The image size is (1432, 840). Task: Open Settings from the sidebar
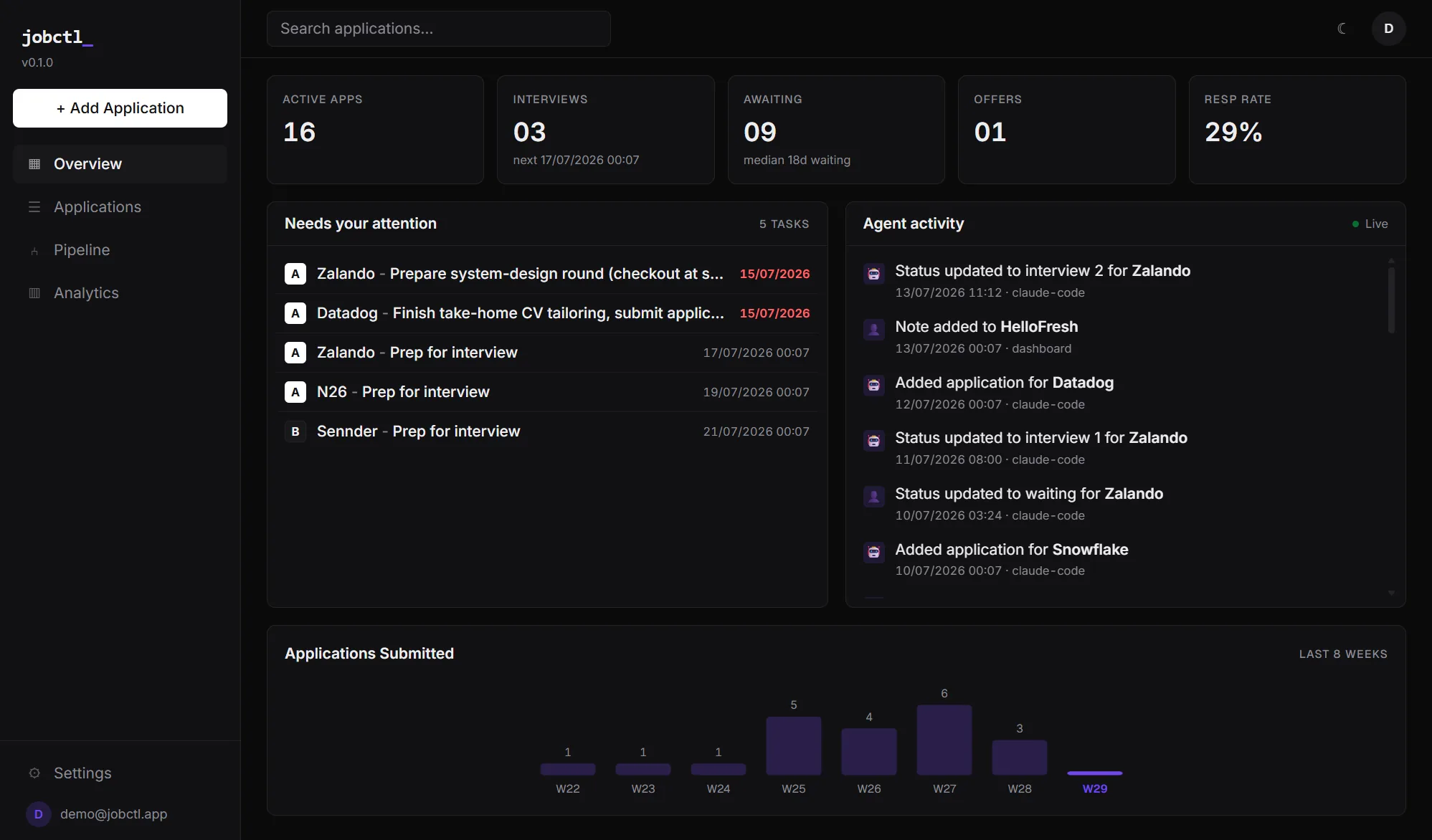120,773
